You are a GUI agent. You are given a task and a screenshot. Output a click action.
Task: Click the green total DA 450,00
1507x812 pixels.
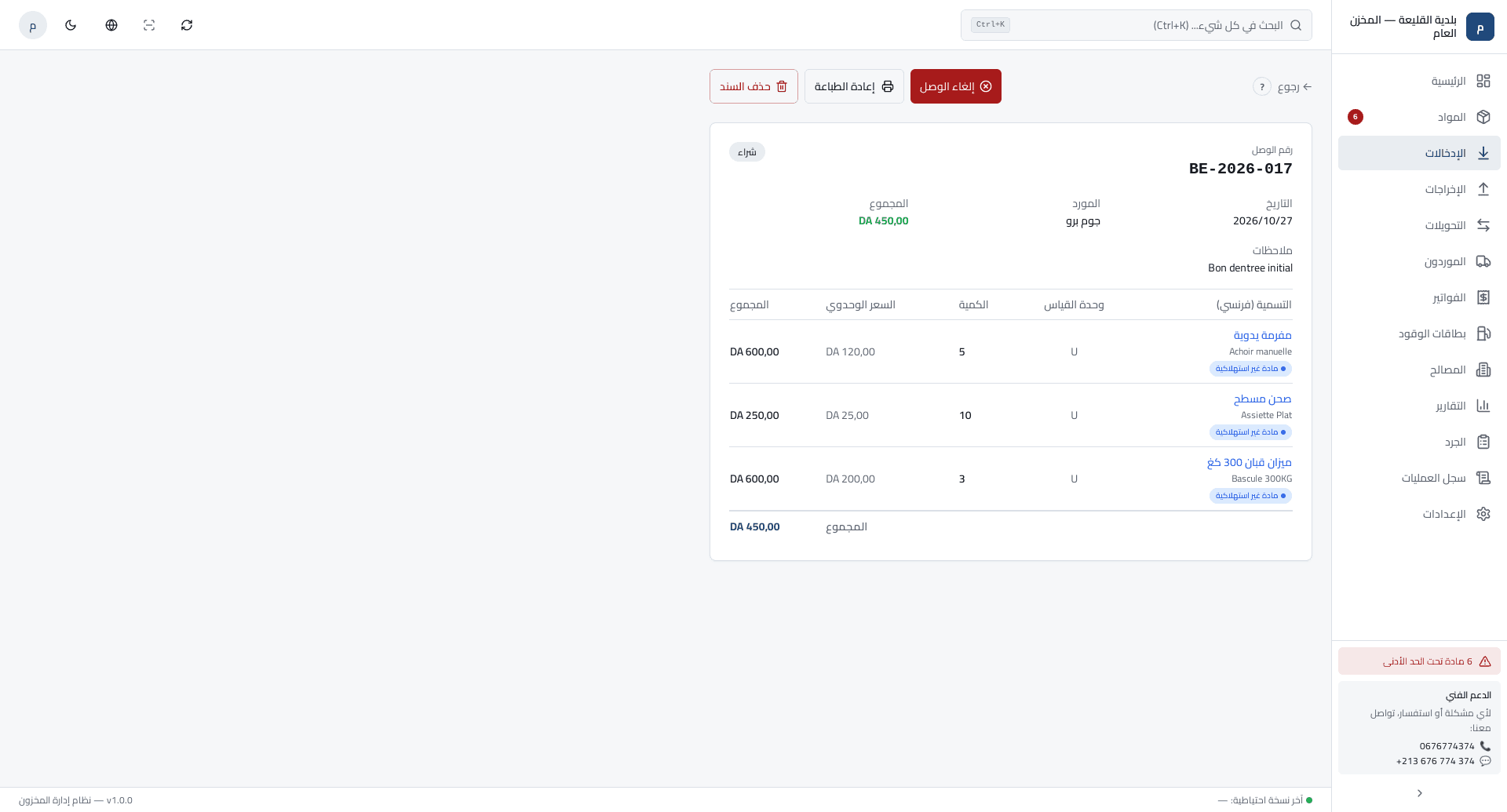point(883,221)
